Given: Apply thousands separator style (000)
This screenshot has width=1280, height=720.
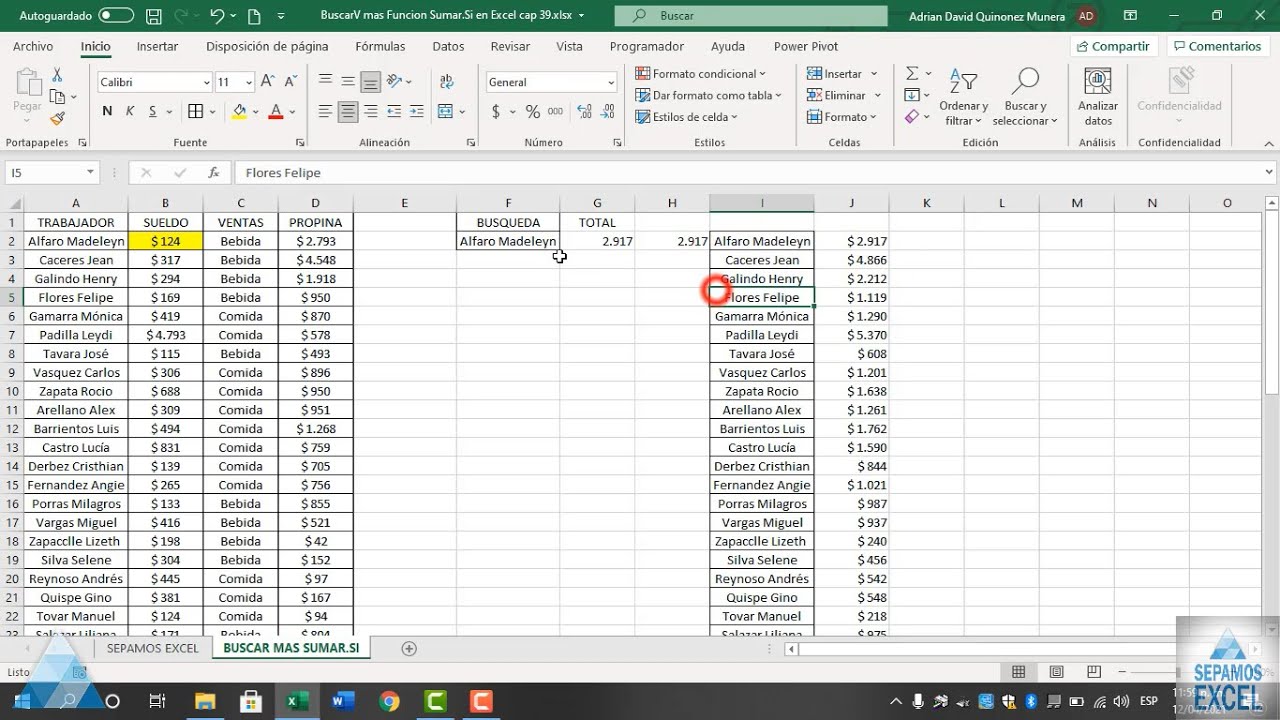Looking at the screenshot, I should pyautogui.click(x=555, y=111).
